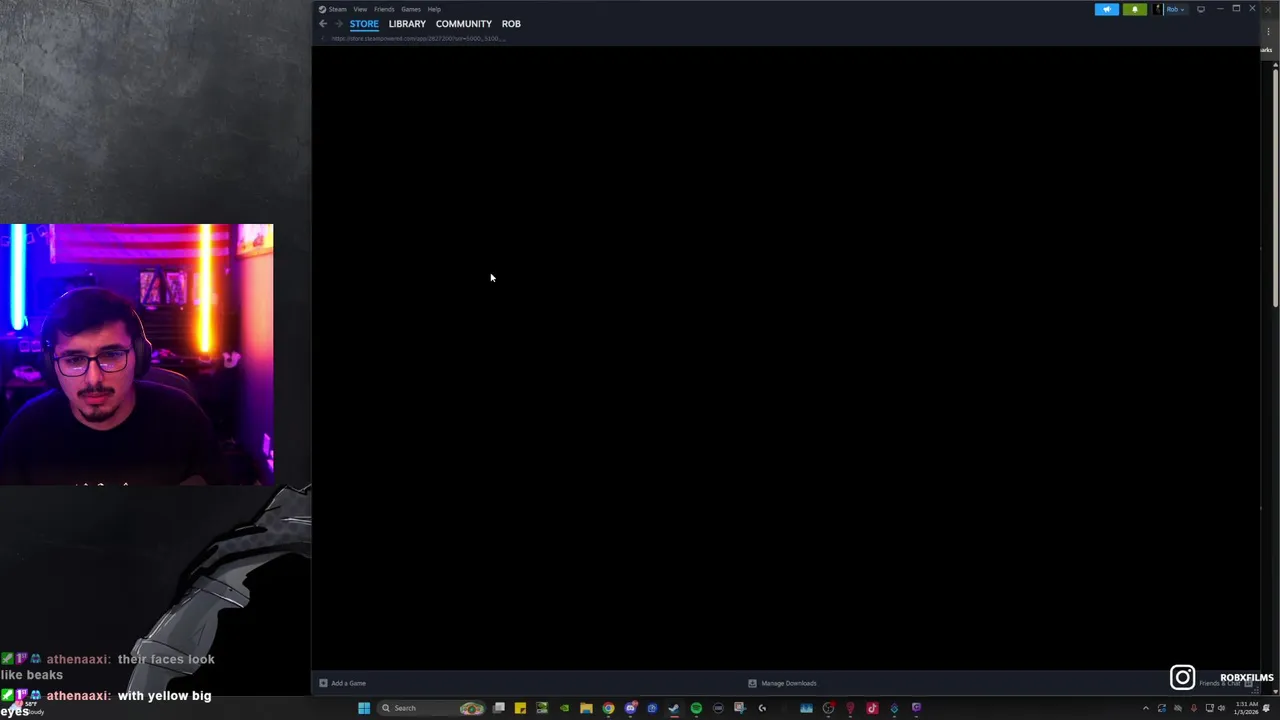Screen dimensions: 1280x720
Task: Open TikTok from taskbar
Action: tap(872, 708)
